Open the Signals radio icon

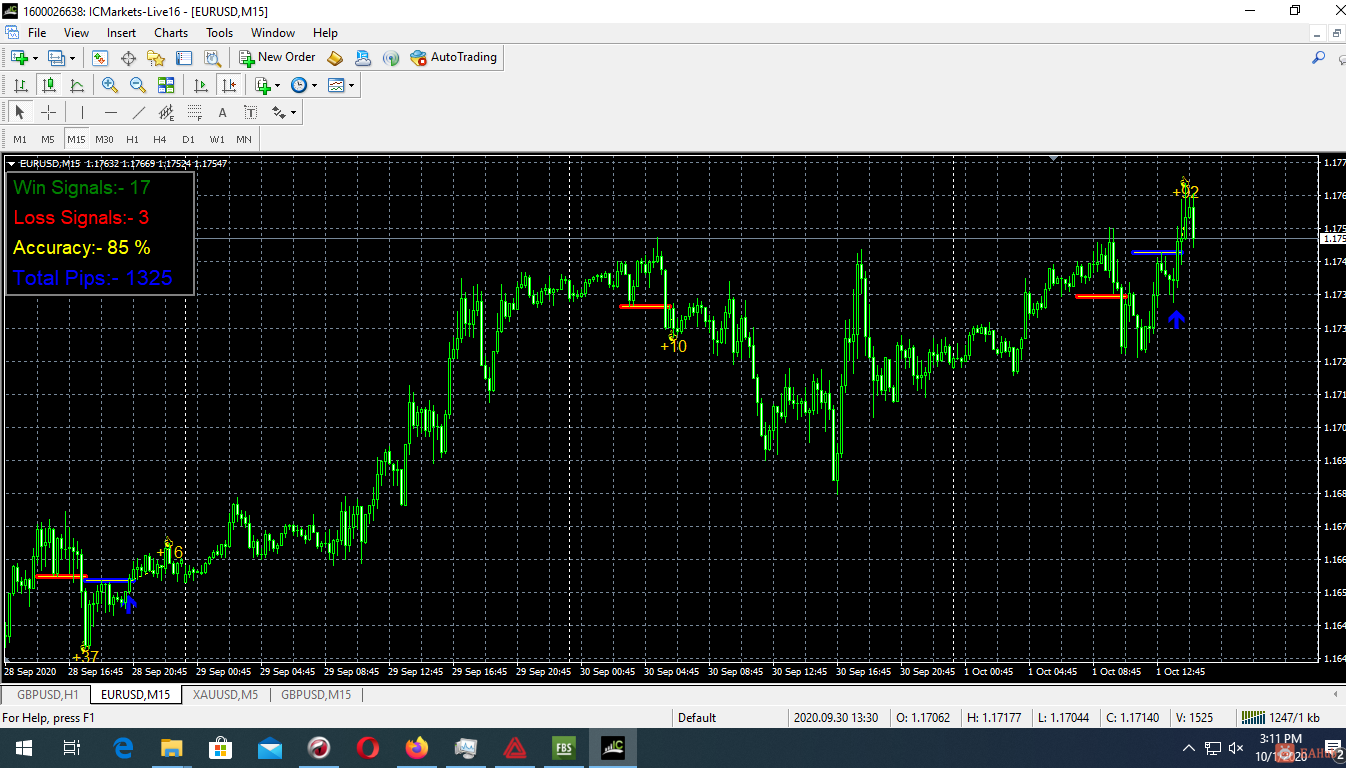(391, 58)
